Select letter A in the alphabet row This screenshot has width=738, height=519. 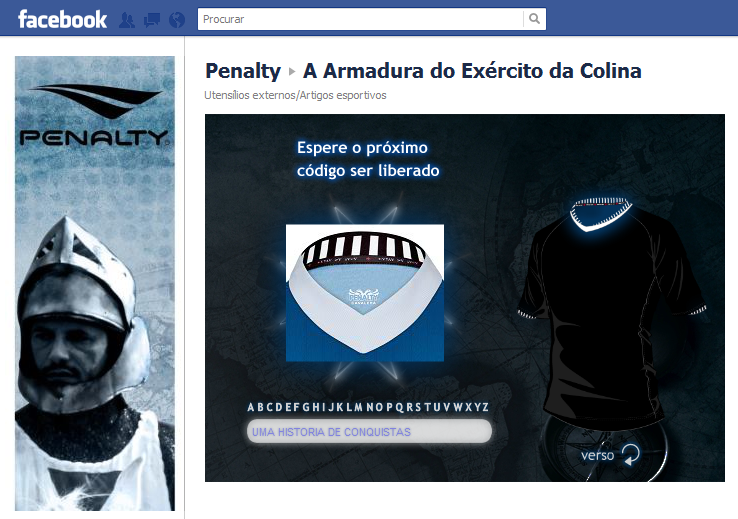251,407
